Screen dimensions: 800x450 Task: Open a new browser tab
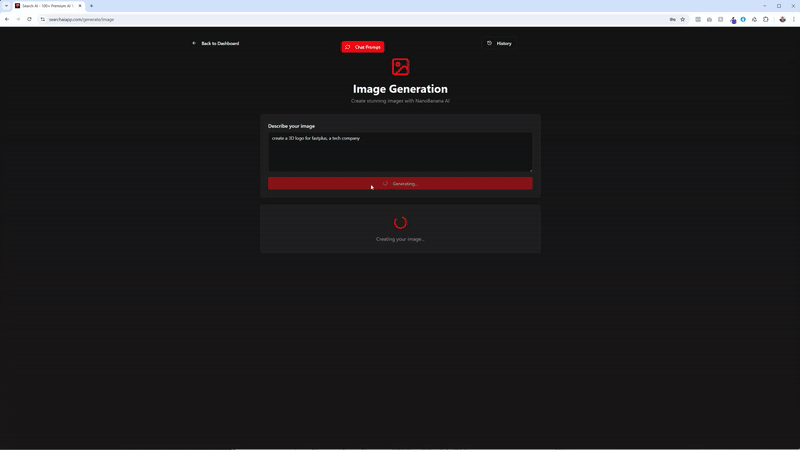(x=91, y=6)
